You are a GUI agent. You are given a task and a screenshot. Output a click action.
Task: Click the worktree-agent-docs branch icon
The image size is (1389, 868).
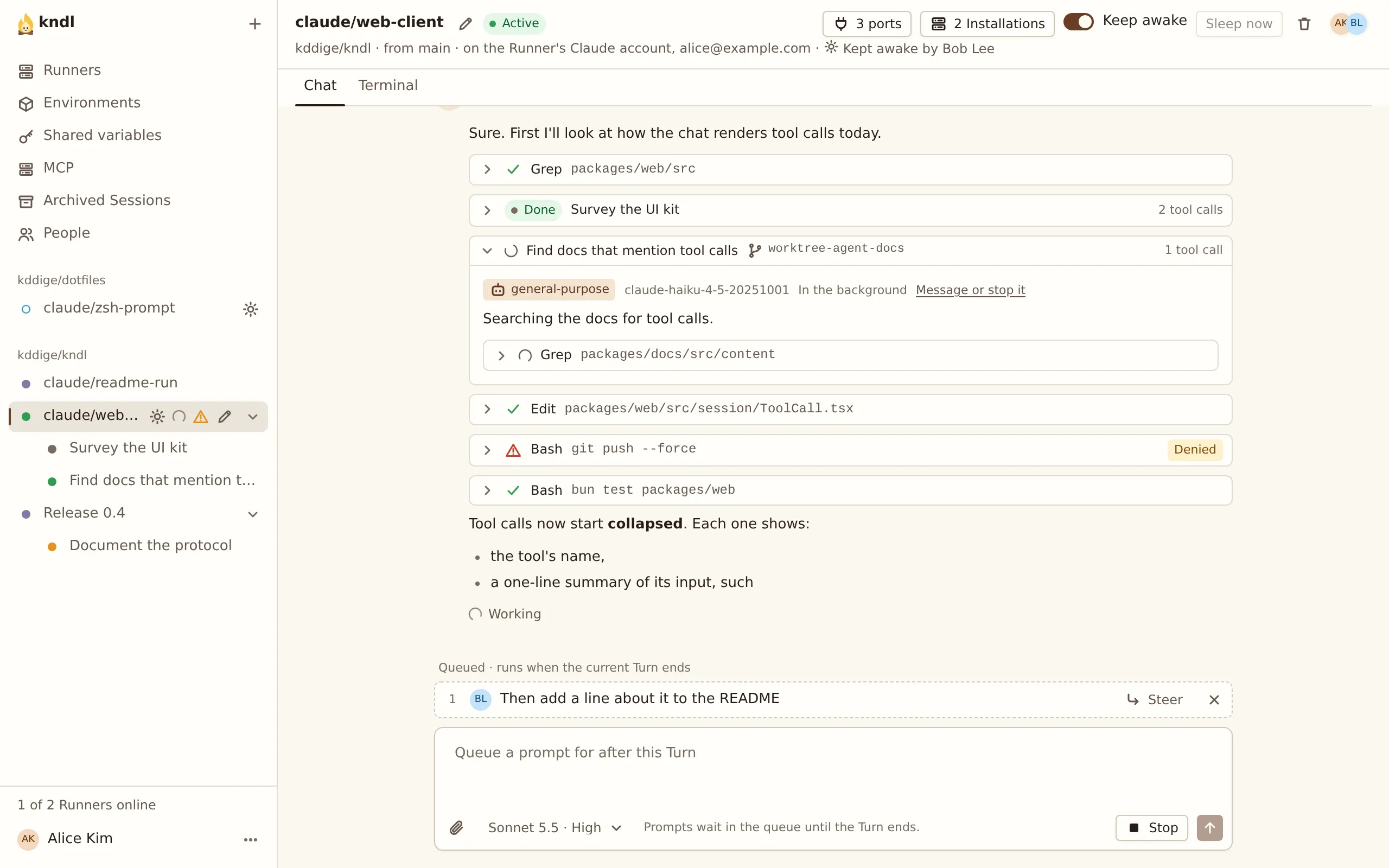click(x=754, y=250)
